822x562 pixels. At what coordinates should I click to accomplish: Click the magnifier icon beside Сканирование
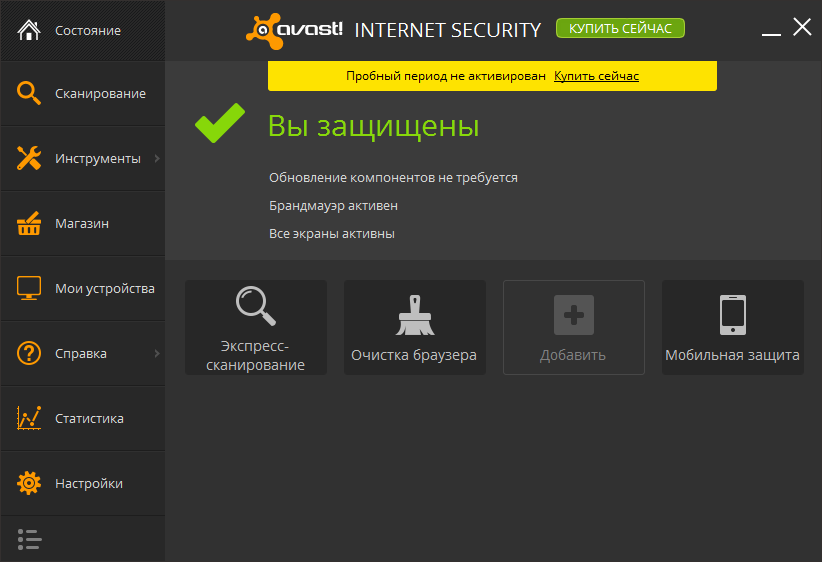pos(29,93)
